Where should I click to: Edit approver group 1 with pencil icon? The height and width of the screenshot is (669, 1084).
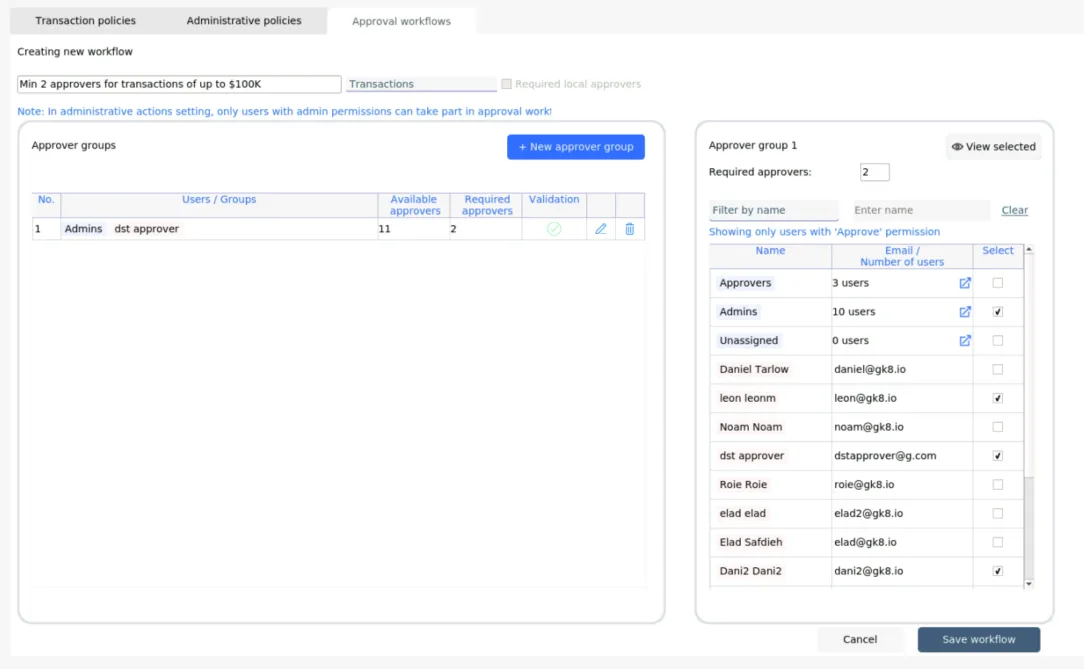[x=601, y=229]
